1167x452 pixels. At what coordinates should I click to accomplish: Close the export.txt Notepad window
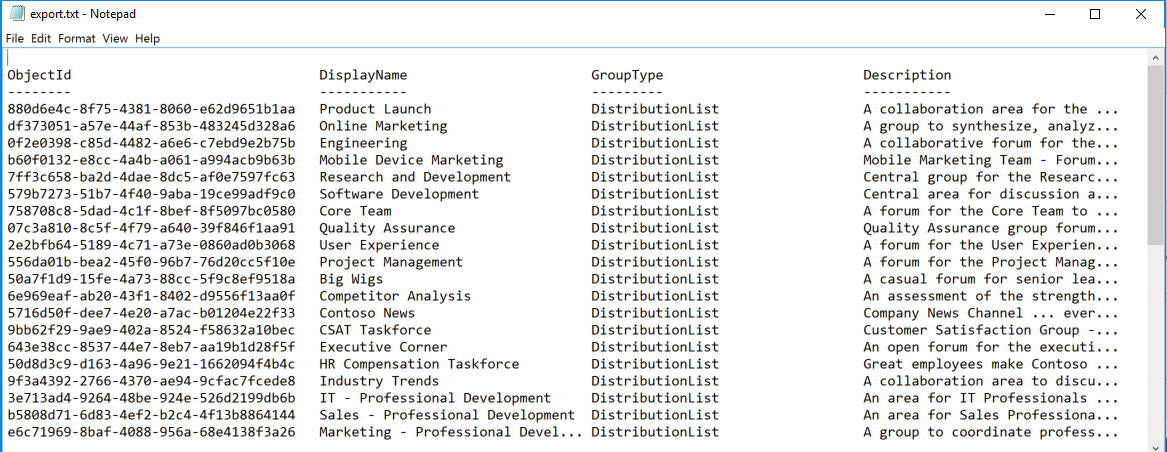1139,14
